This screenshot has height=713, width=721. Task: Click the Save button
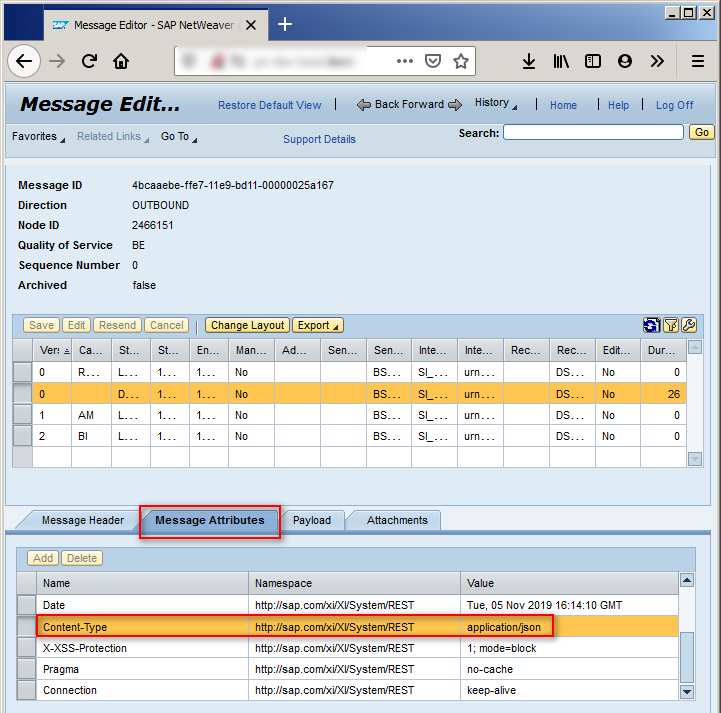(41, 325)
